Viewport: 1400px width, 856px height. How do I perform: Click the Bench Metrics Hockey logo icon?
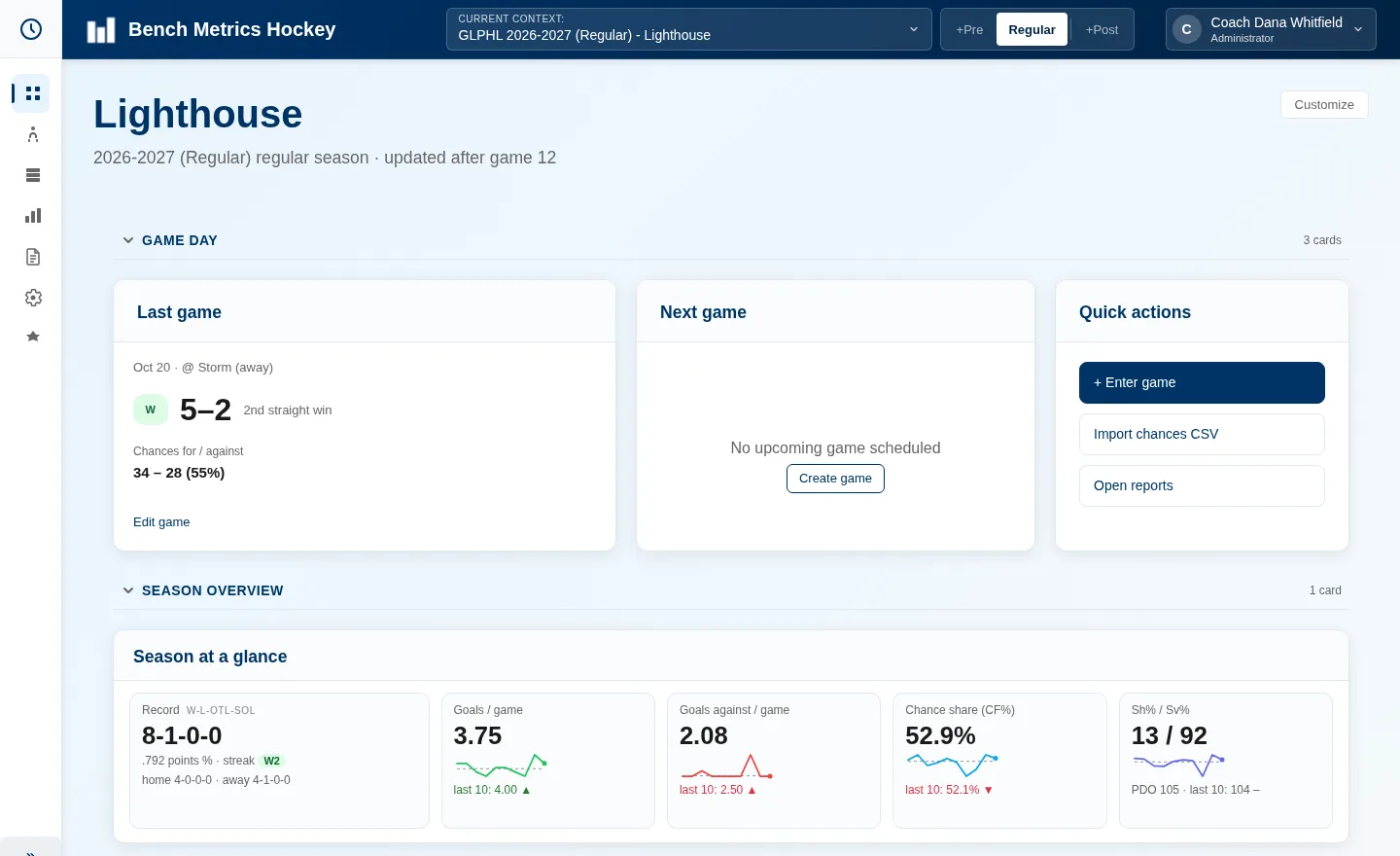pos(101,30)
